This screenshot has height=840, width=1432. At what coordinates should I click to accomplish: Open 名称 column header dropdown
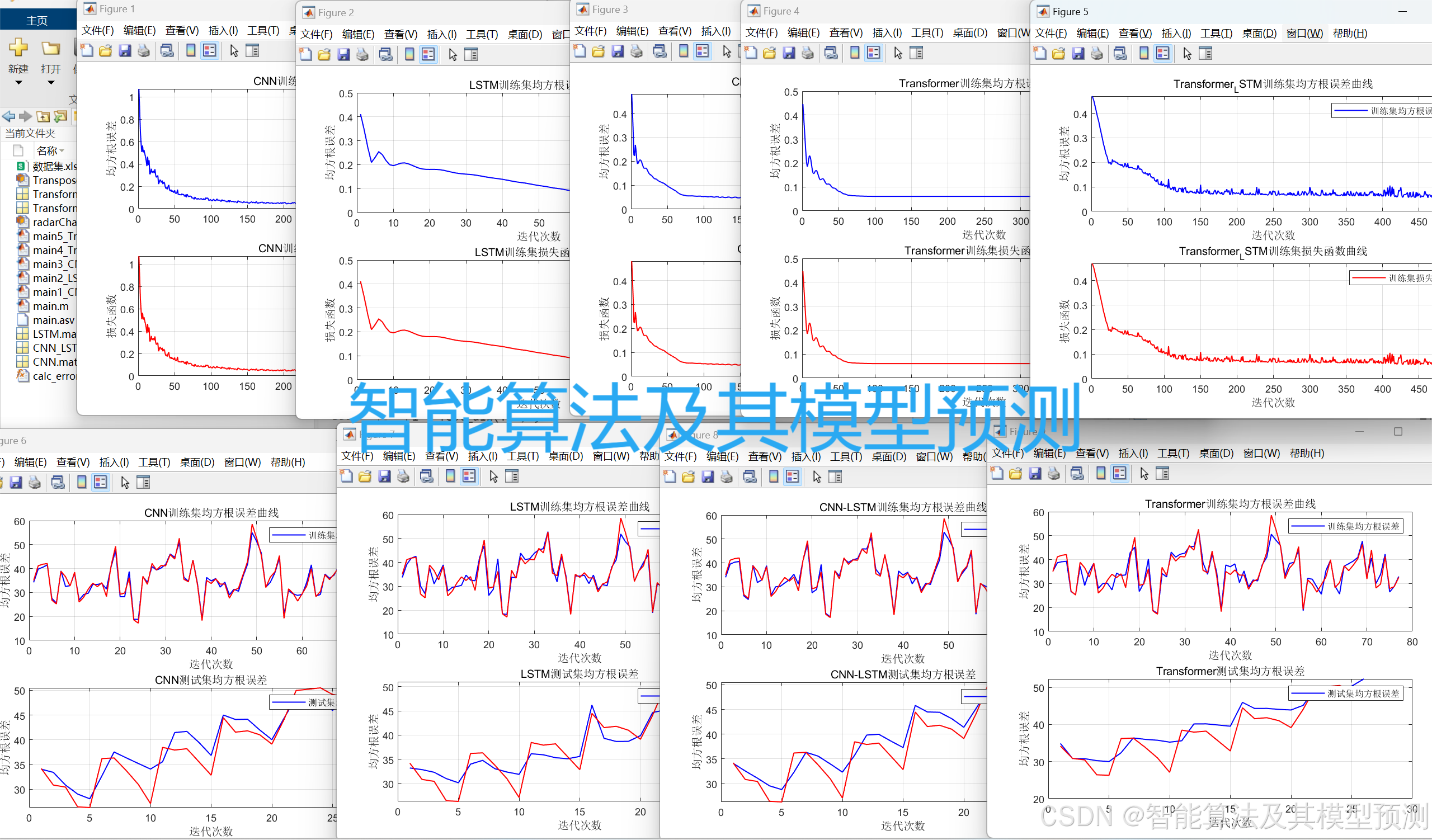(x=62, y=150)
